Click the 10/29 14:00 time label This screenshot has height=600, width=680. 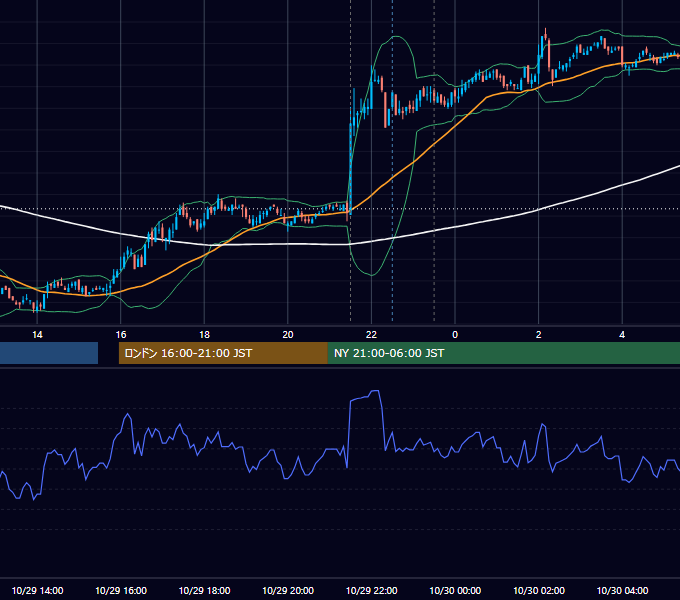[37, 590]
